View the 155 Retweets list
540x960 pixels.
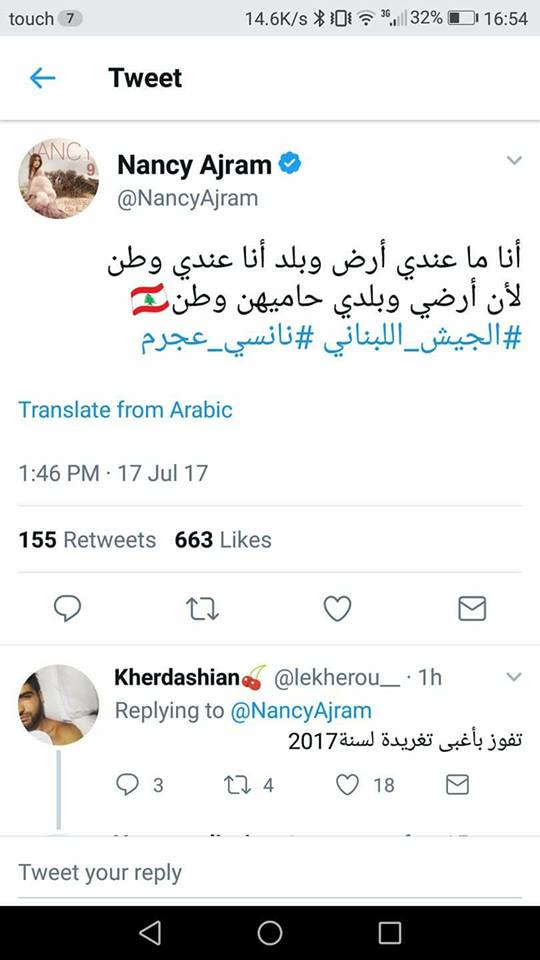click(87, 540)
